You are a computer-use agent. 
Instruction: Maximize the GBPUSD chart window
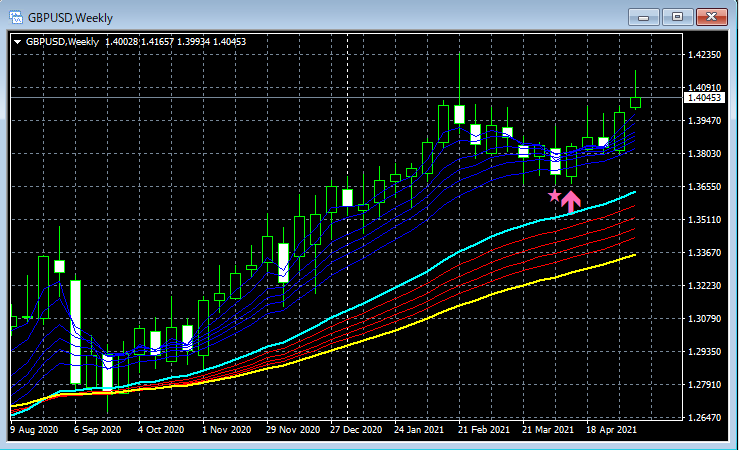tap(677, 17)
